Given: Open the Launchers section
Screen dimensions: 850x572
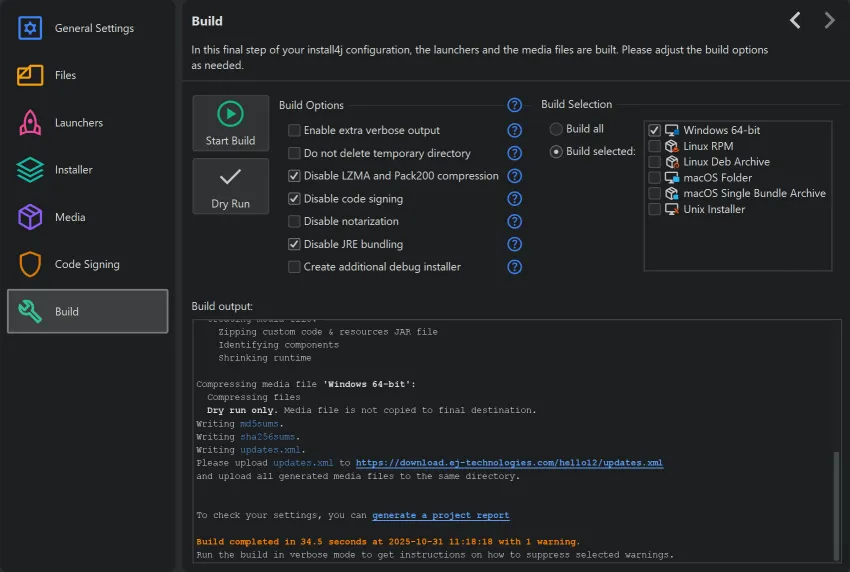Looking at the screenshot, I should 87,123.
